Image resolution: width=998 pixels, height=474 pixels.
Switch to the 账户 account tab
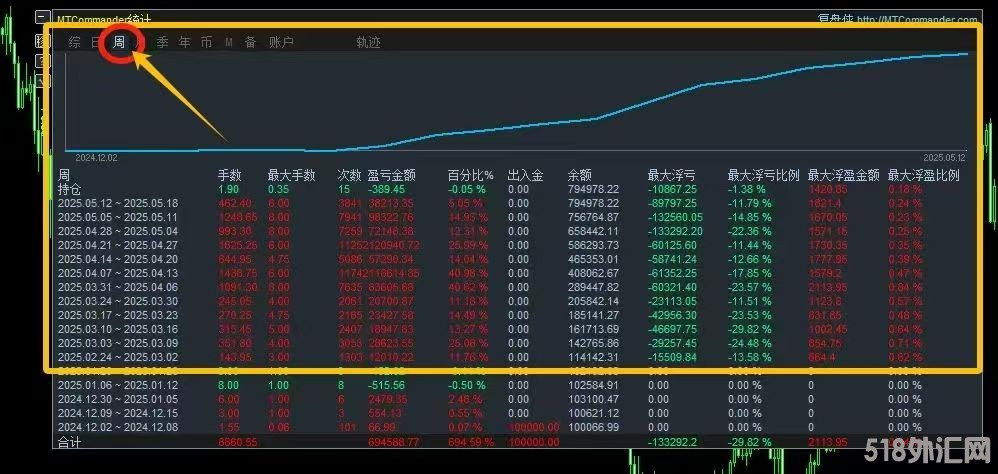tap(281, 43)
